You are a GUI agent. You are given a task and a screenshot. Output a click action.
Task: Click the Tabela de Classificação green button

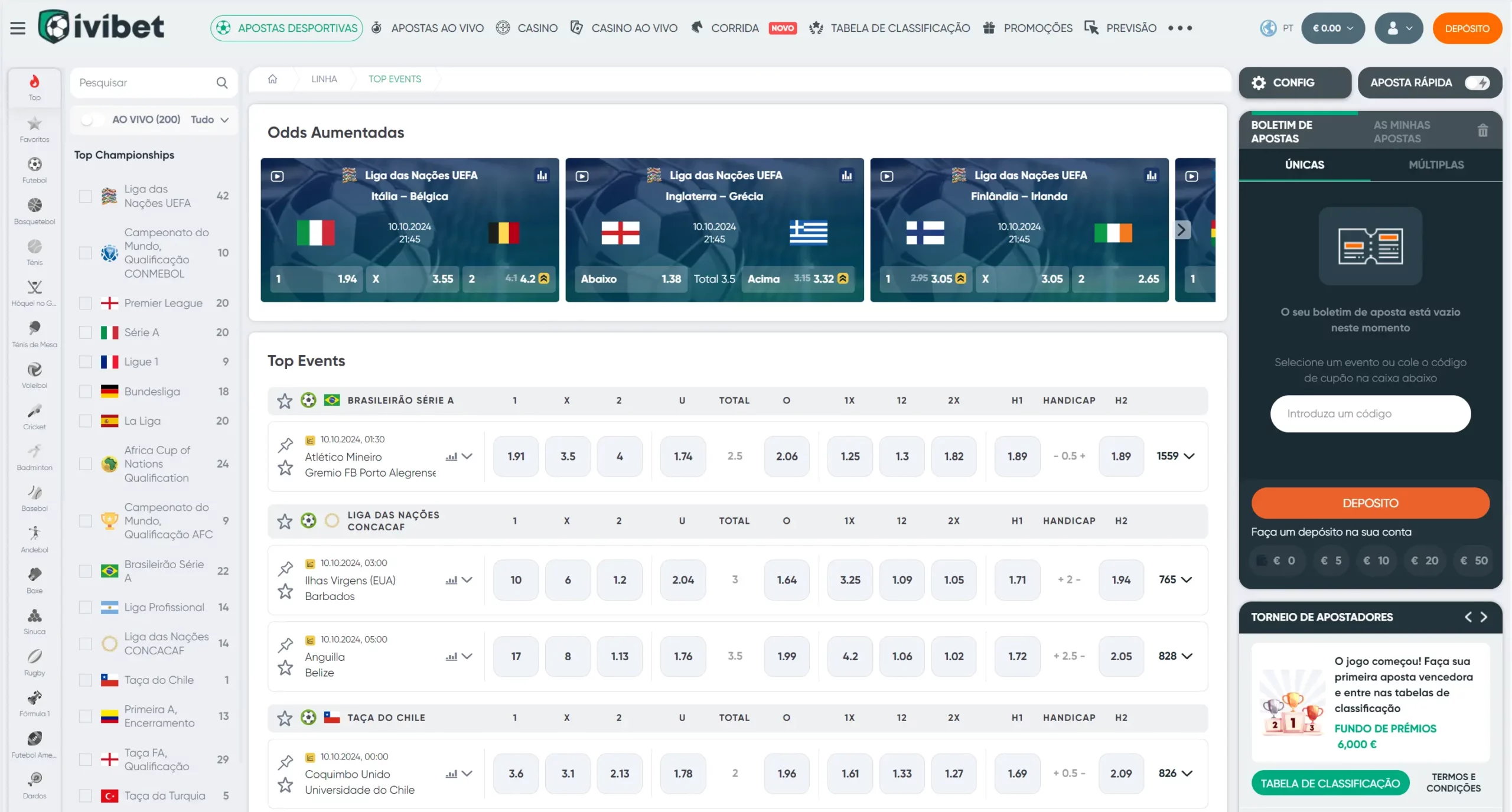pyautogui.click(x=1329, y=783)
